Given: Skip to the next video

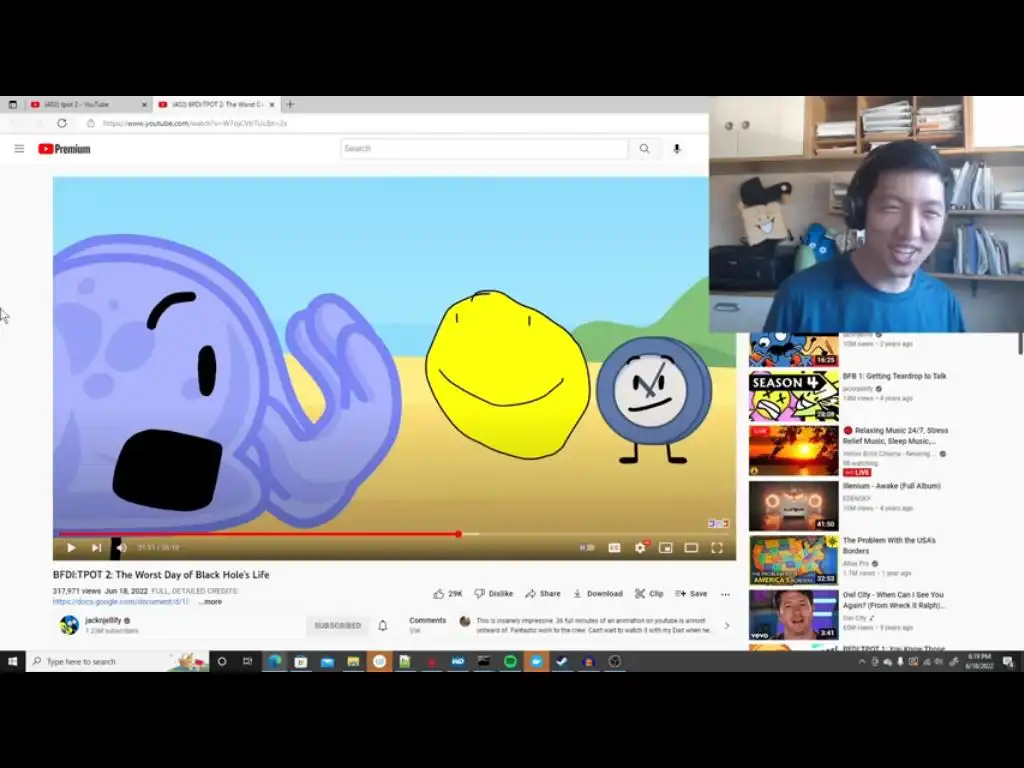Looking at the screenshot, I should (97, 548).
